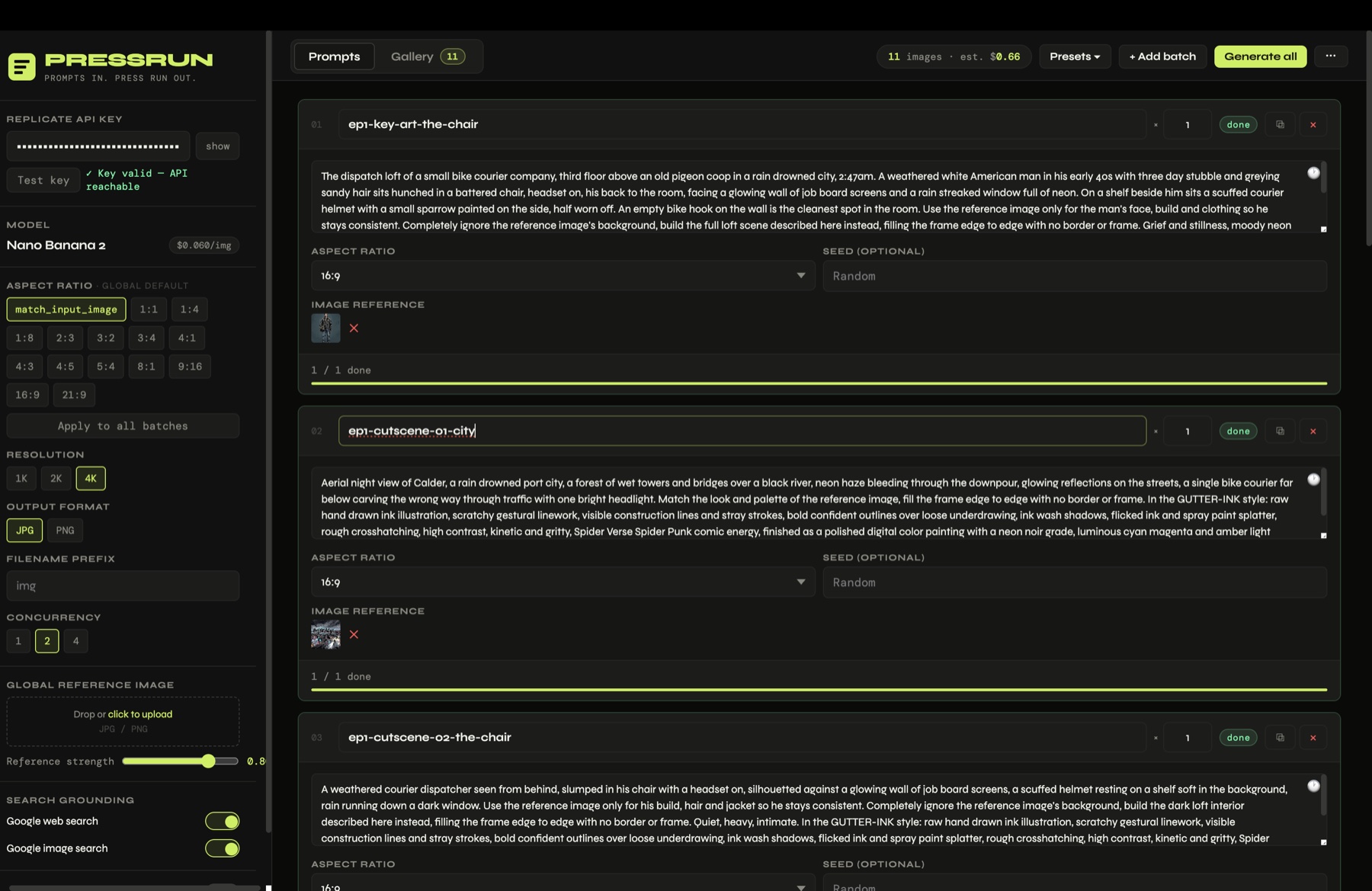Open aspect ratio dropdown for ep1-key-art-the-chair
The width and height of the screenshot is (1372, 891).
tap(563, 276)
